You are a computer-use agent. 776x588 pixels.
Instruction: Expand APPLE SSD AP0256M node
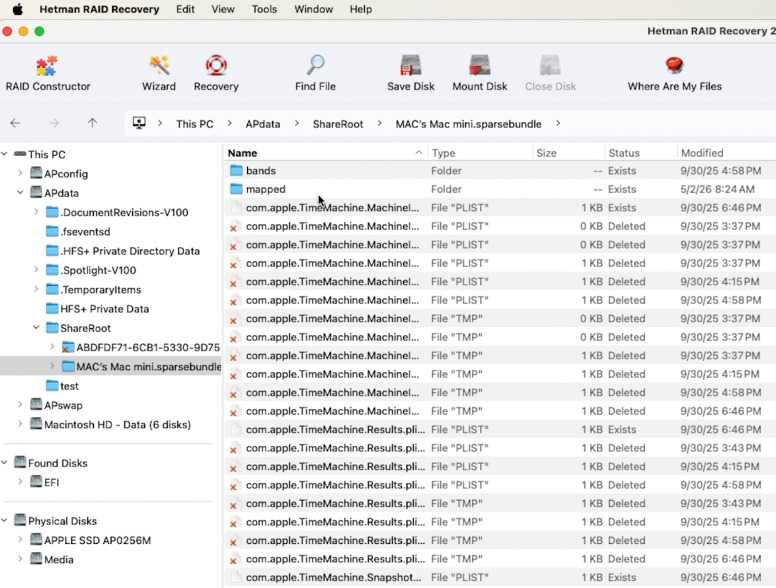[x=20, y=540]
